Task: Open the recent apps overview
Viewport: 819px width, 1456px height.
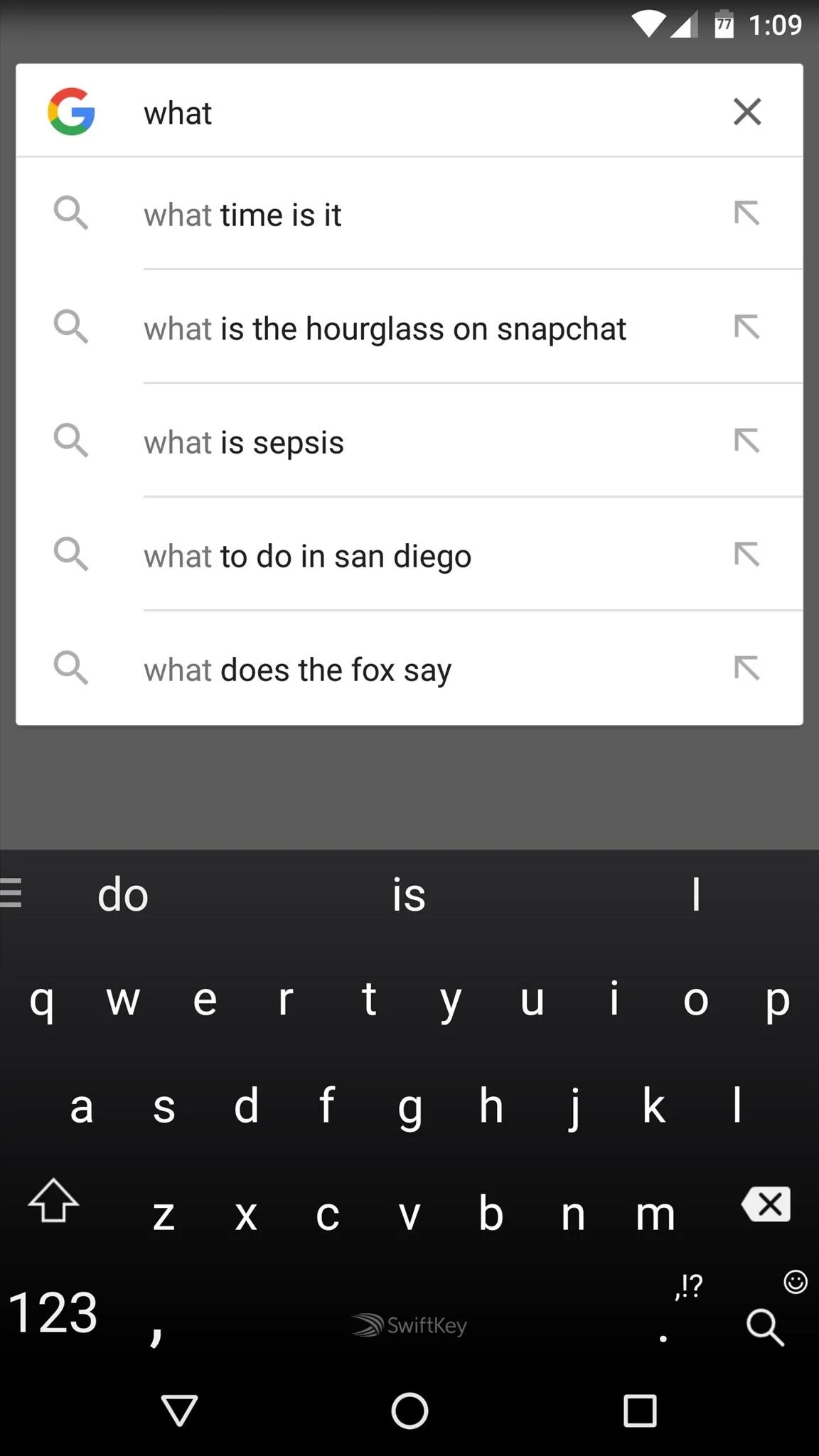Action: (x=640, y=1410)
